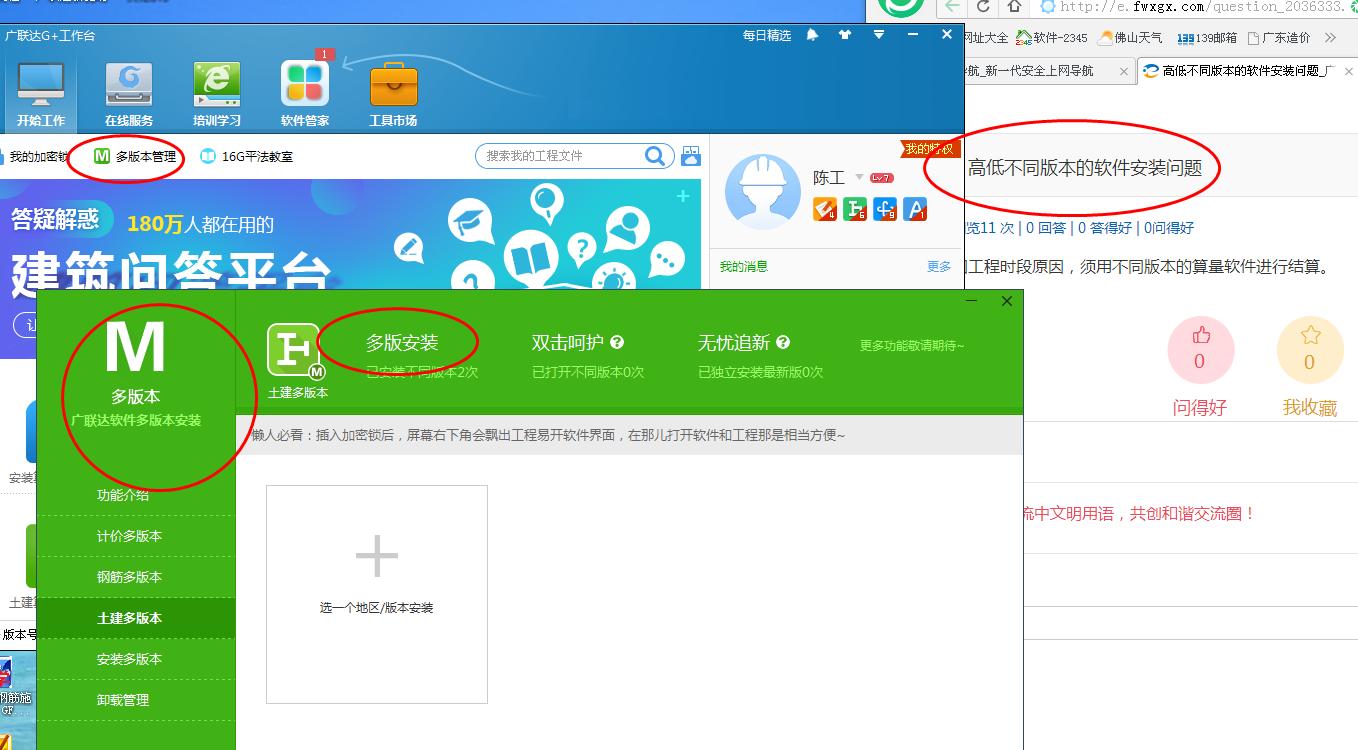
Task: Open 16G平法教室 in G+ workbench
Action: tap(246, 156)
